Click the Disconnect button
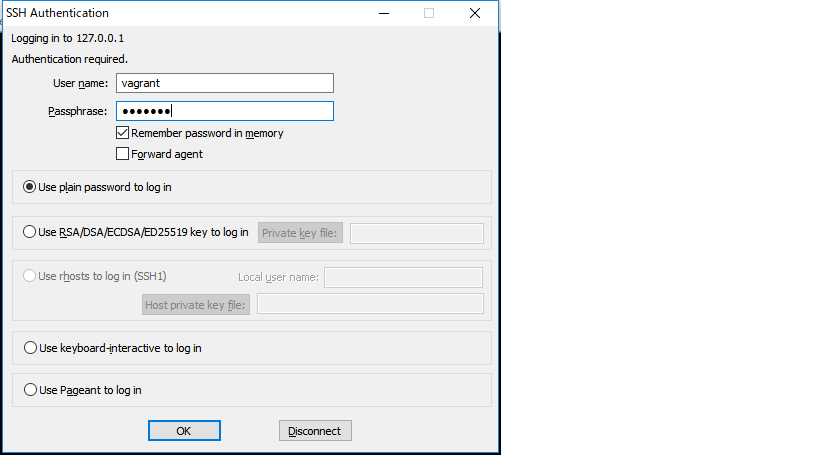The height and width of the screenshot is (460, 819). click(x=315, y=431)
